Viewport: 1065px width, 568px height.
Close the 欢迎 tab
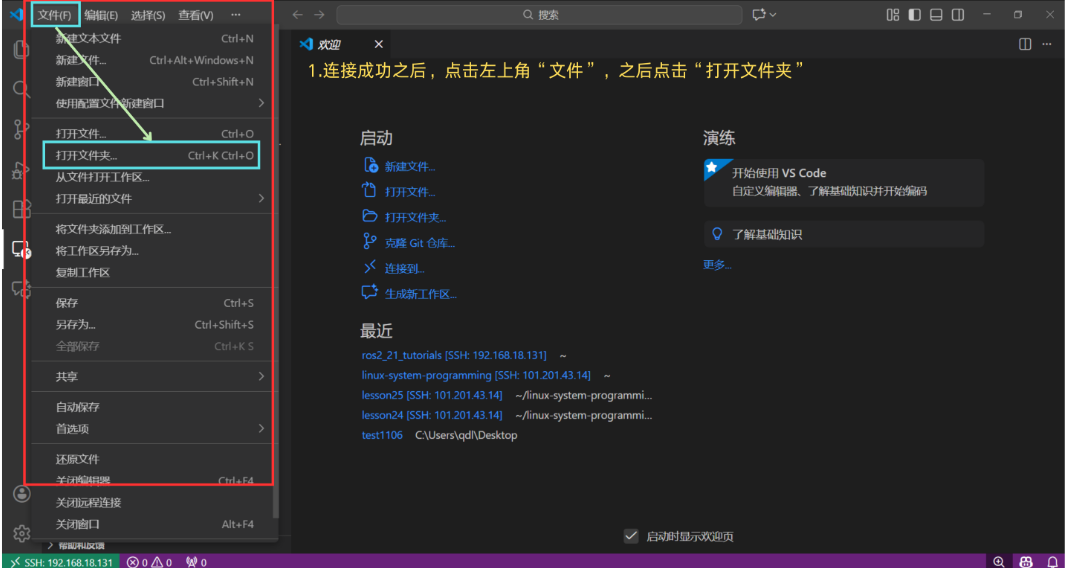pyautogui.click(x=379, y=44)
